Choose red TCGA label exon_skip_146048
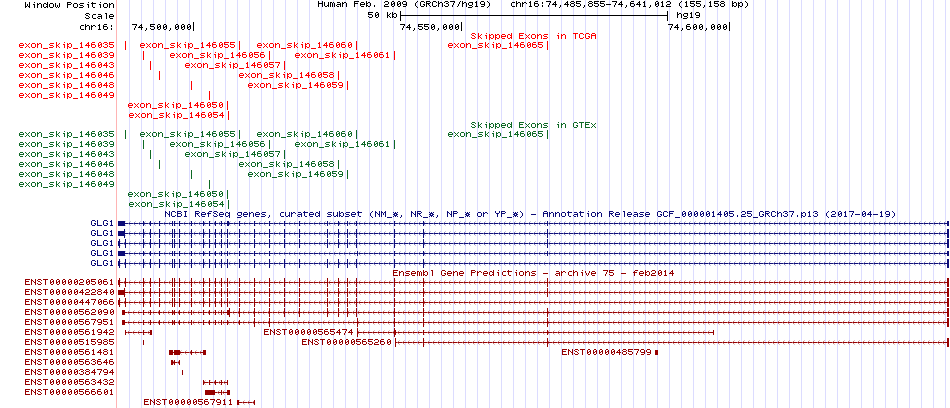 (x=67, y=85)
